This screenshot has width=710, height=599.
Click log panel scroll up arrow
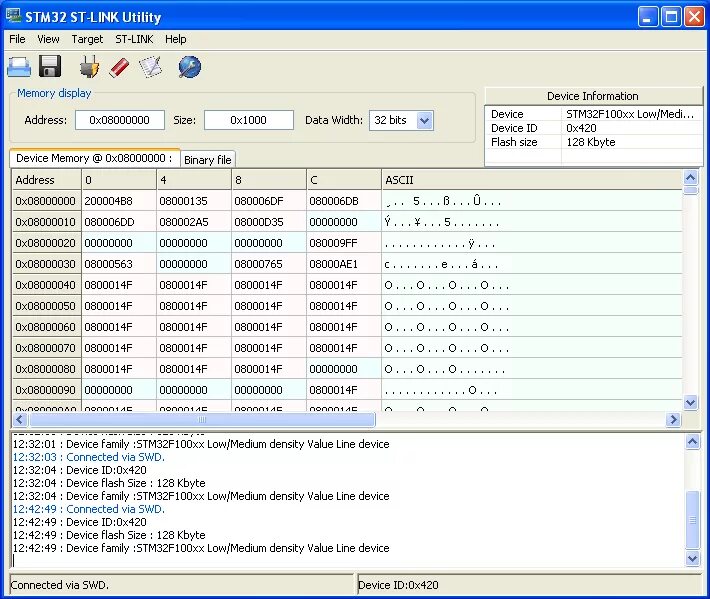(x=693, y=441)
